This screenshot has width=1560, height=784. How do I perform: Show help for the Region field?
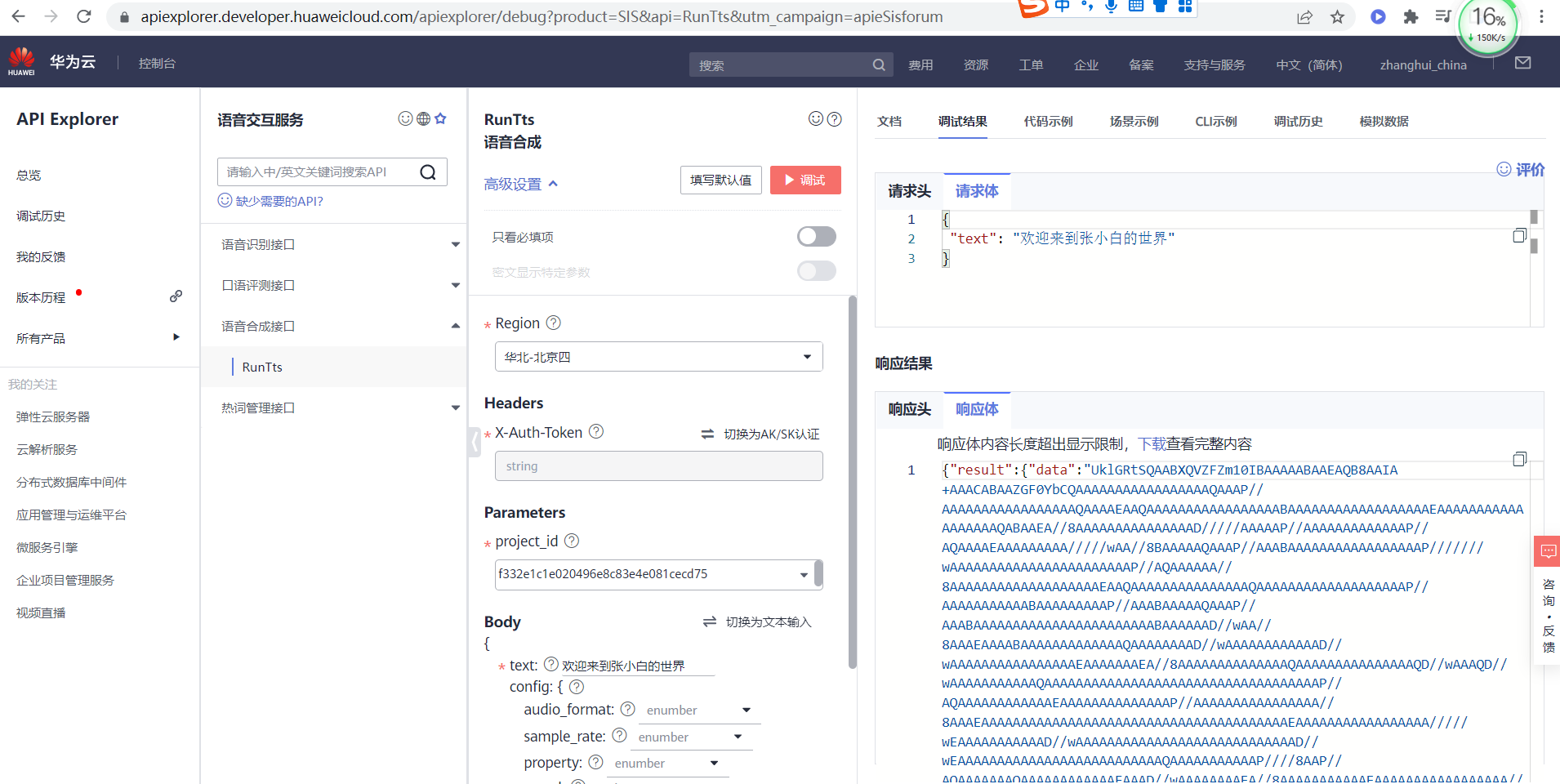tap(554, 323)
